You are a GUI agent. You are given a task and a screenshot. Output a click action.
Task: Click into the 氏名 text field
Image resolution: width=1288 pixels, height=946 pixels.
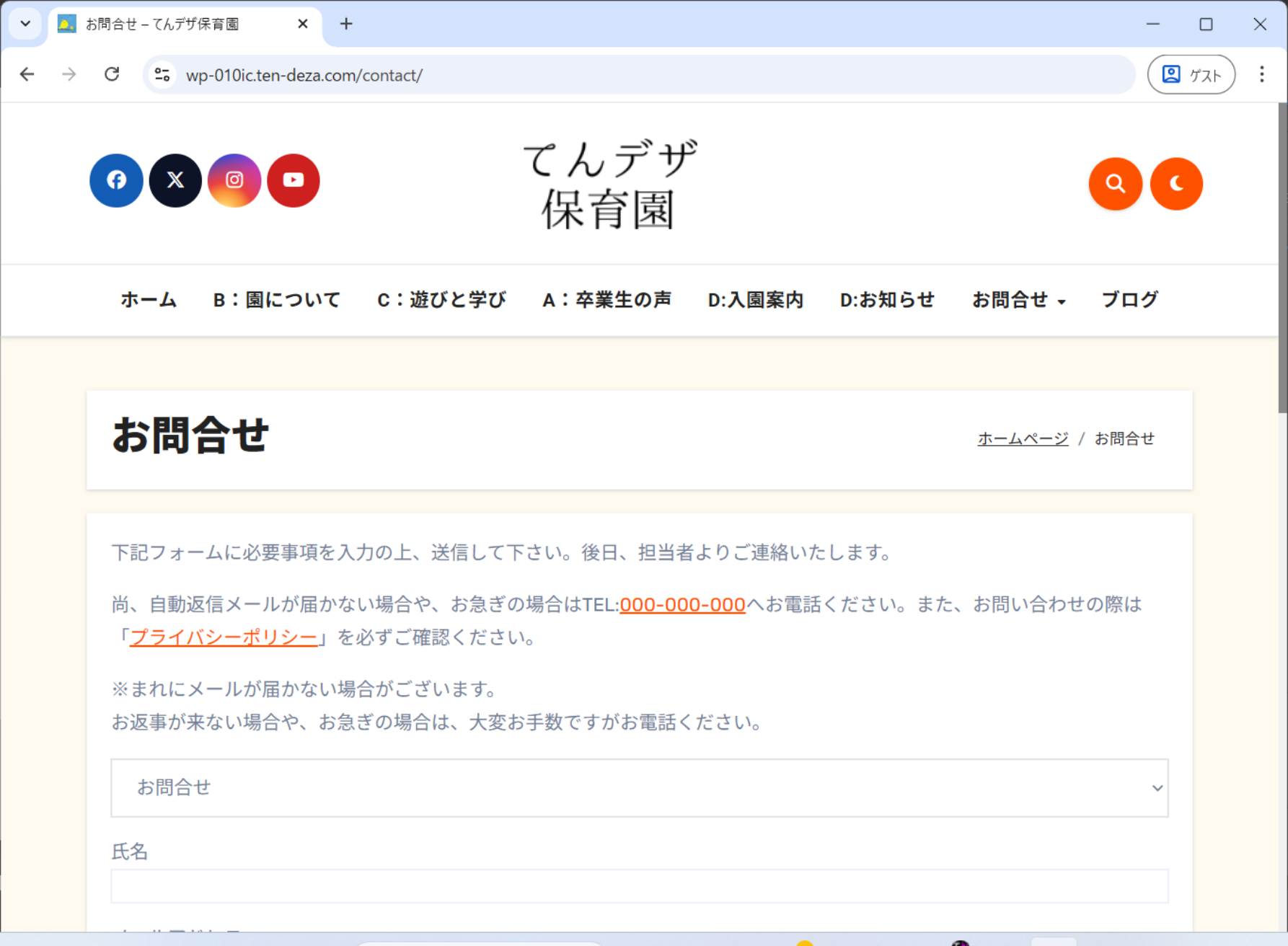pos(639,886)
